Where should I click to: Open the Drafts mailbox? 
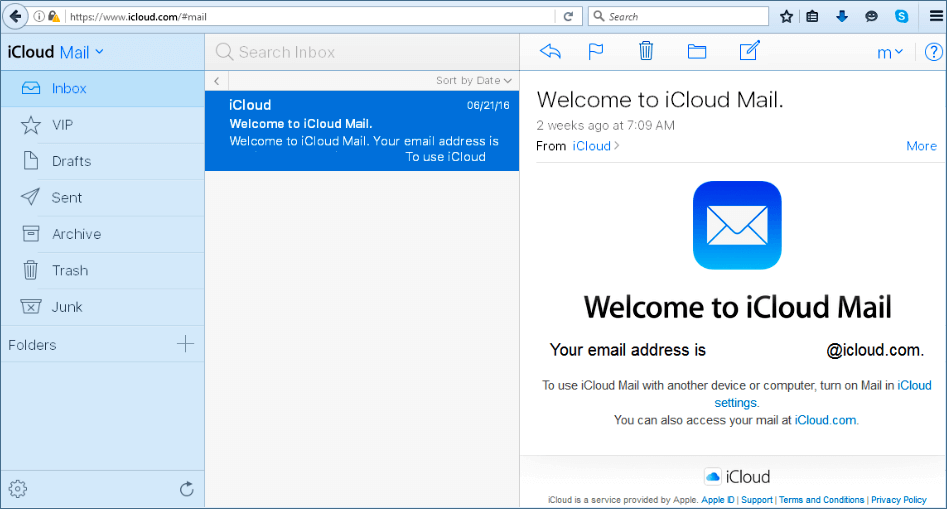(x=103, y=161)
